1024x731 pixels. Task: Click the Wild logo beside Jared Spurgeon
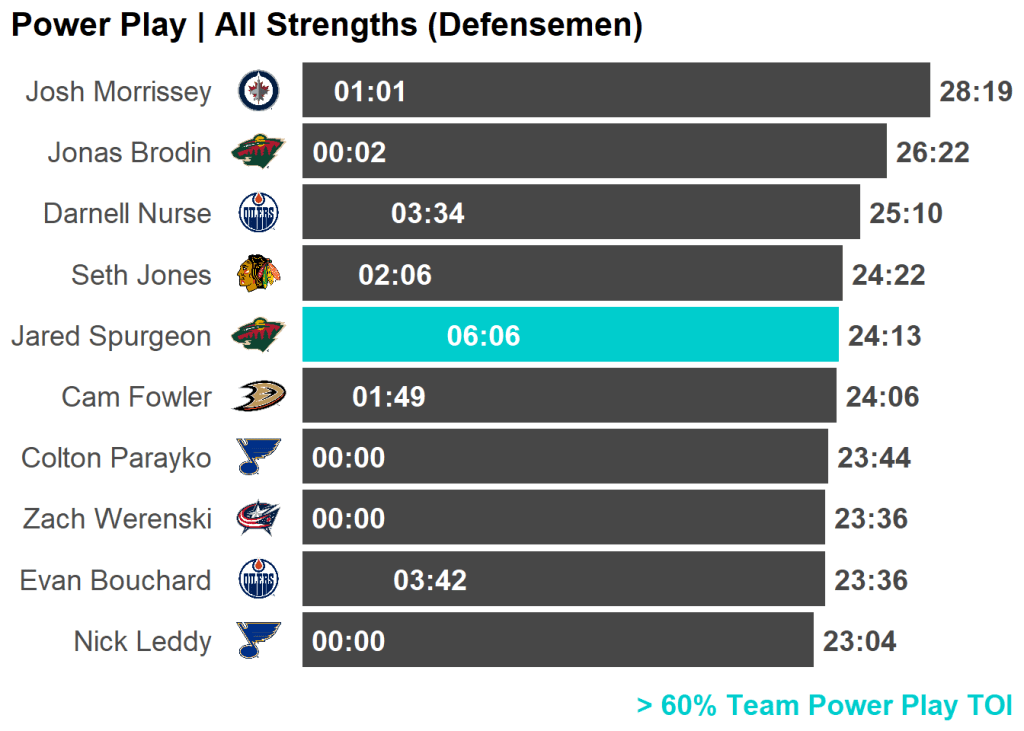click(258, 335)
